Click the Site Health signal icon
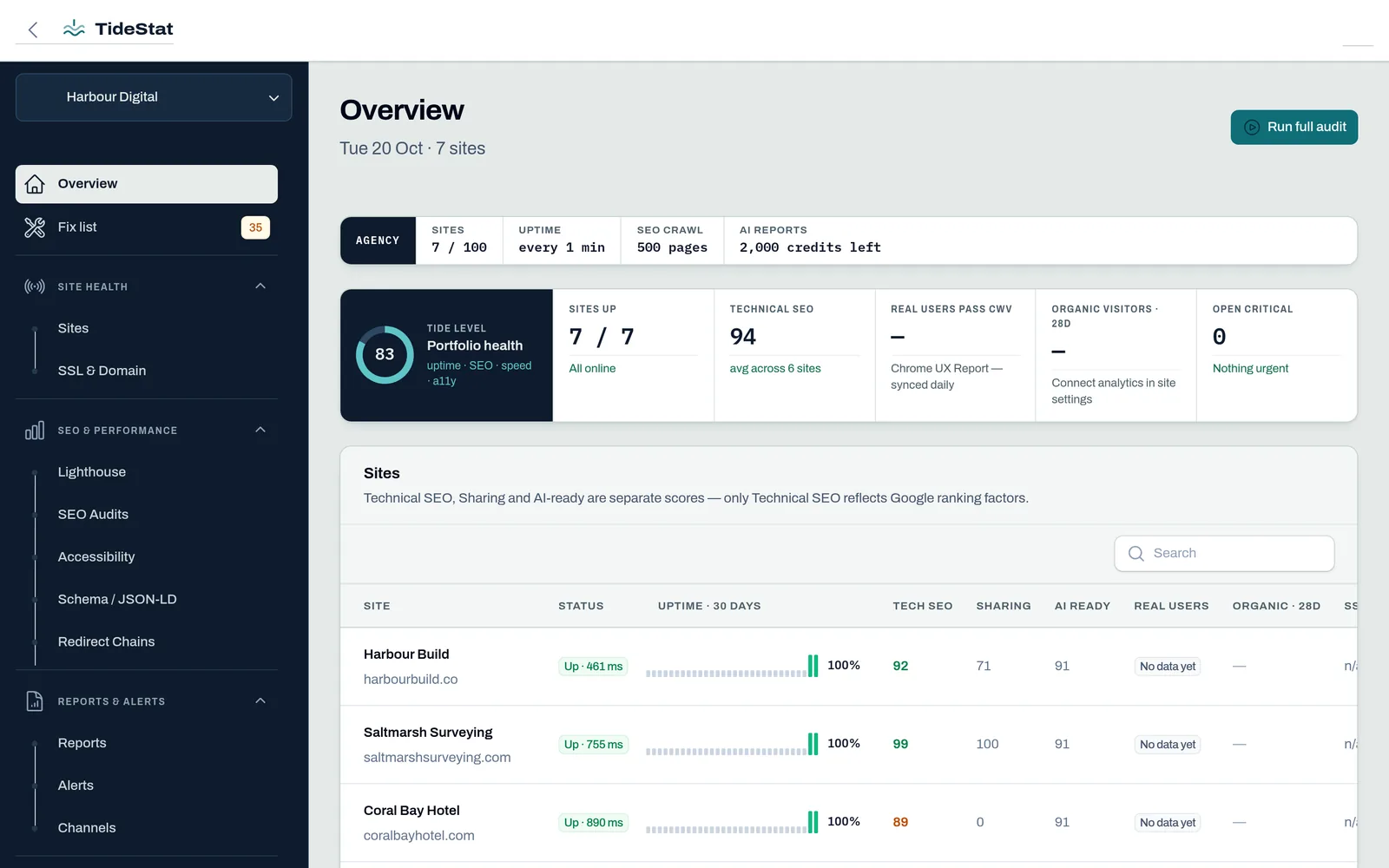1389x868 pixels. (35, 286)
